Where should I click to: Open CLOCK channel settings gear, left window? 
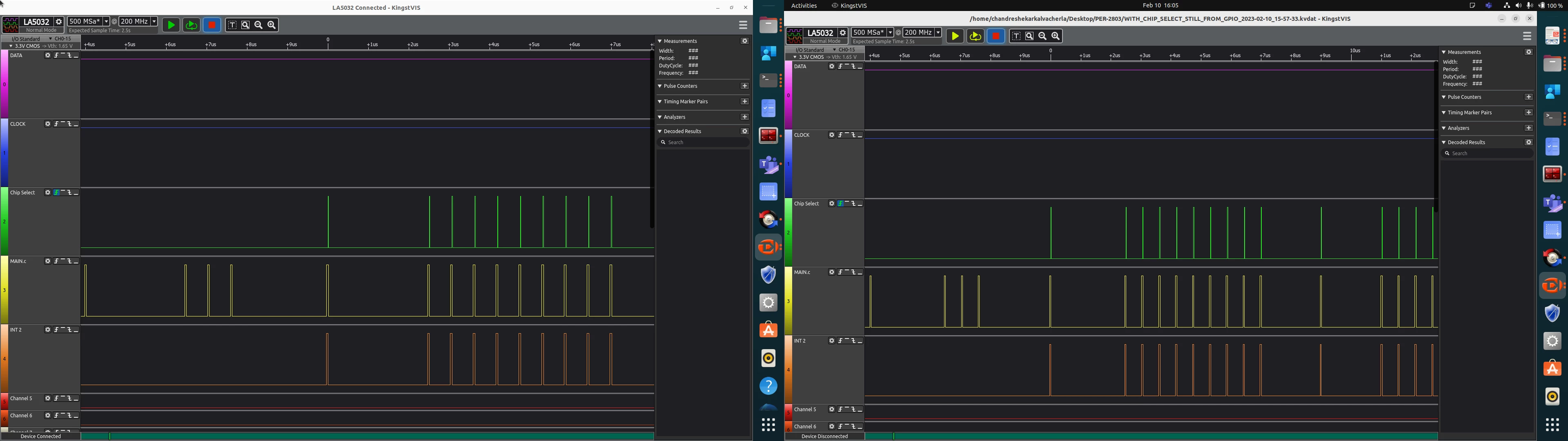47,124
